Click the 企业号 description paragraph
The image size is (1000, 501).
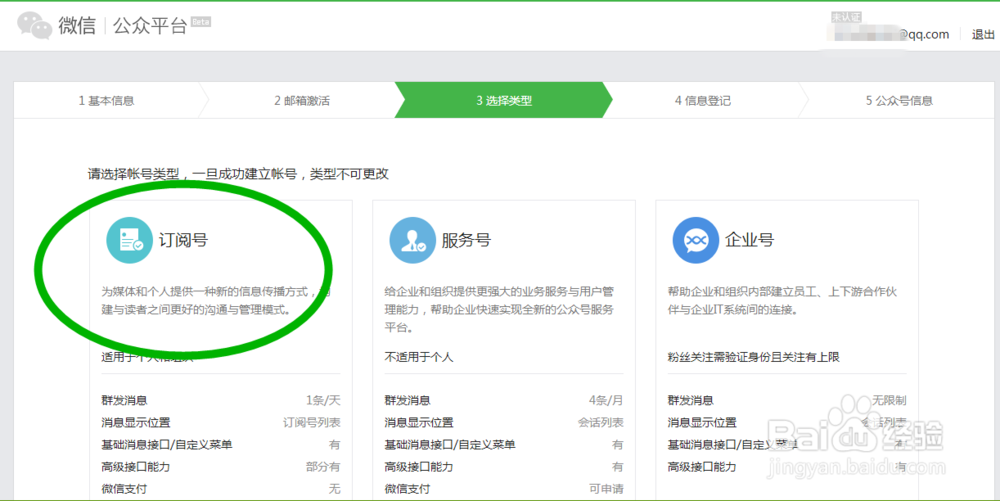pos(782,301)
